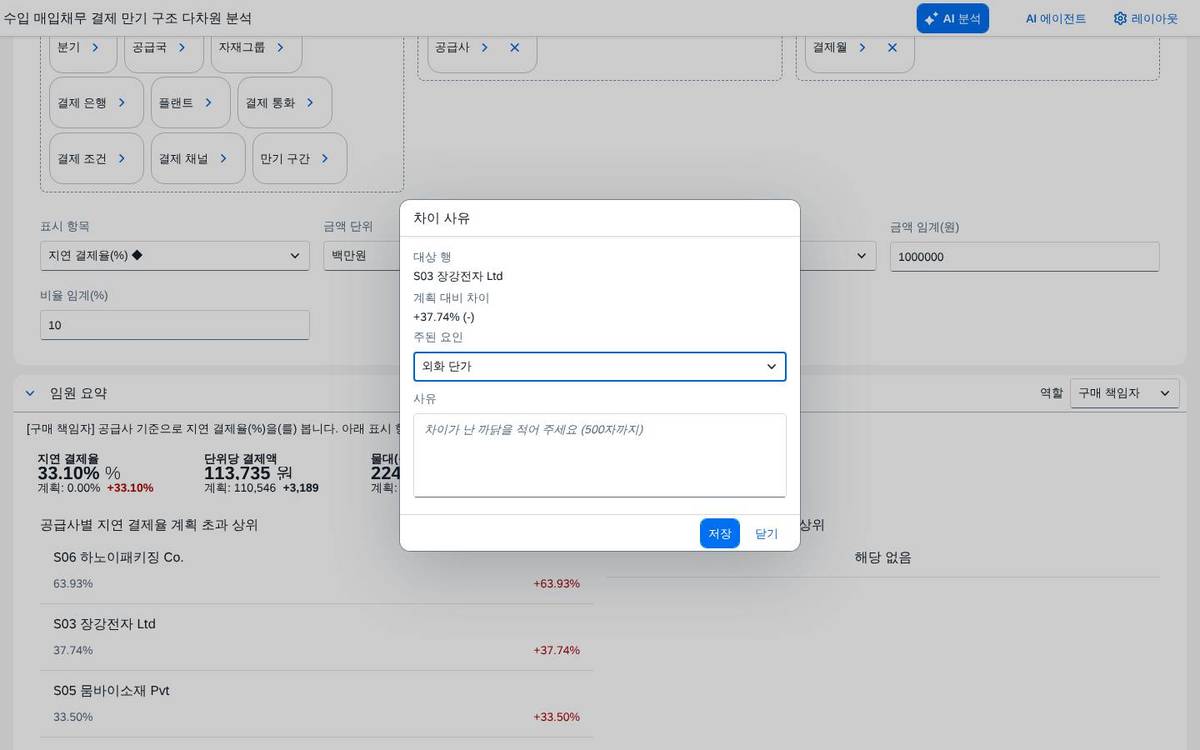The width and height of the screenshot is (1200, 750).
Task: Click the 금액 임계(원) input field
Action: coord(1025,256)
